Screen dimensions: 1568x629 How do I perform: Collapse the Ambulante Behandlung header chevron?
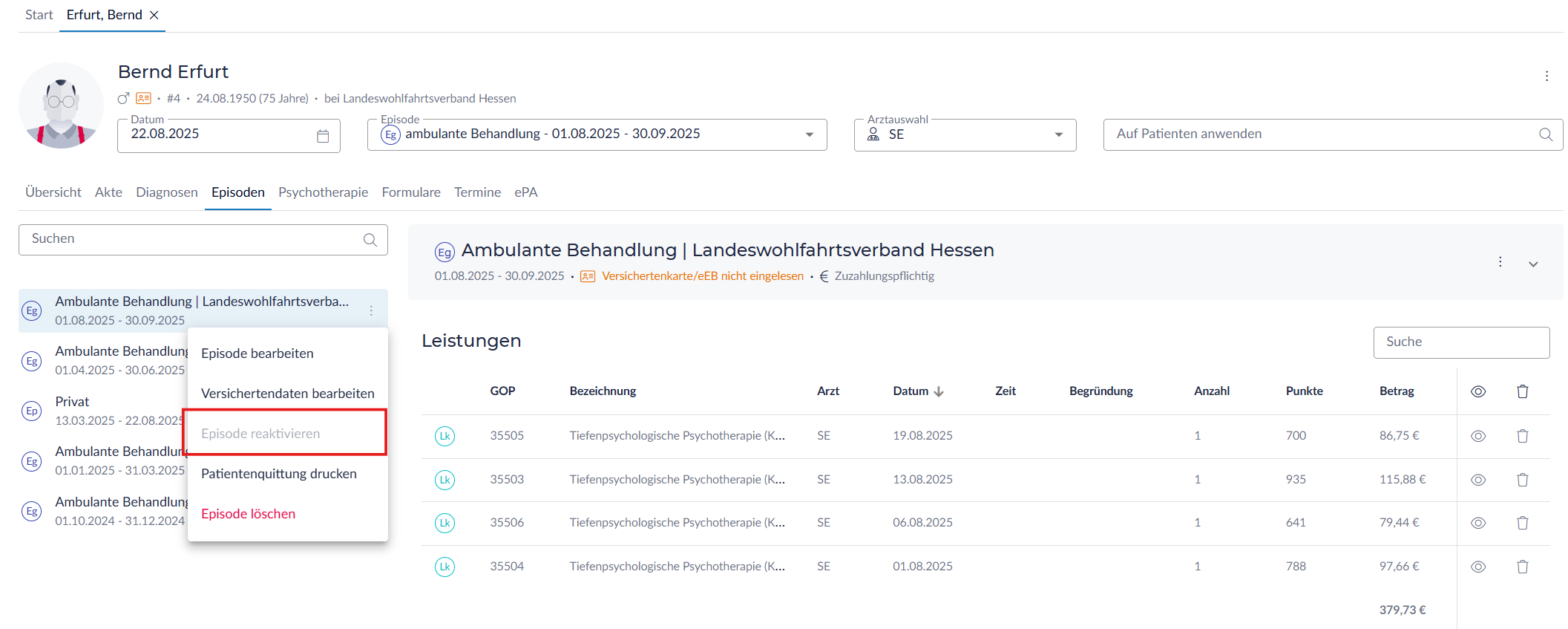point(1533,264)
